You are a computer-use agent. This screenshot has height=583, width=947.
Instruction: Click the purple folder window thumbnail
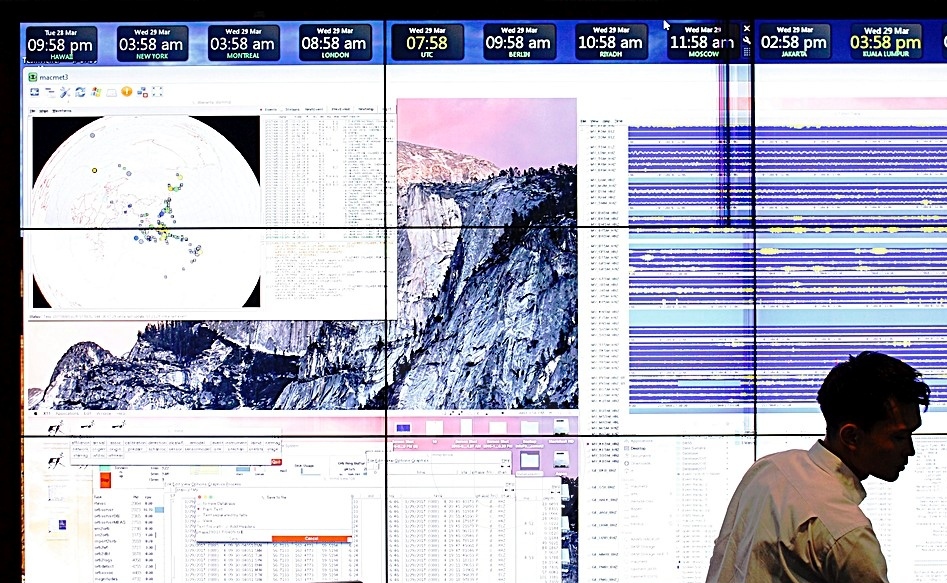coord(530,460)
